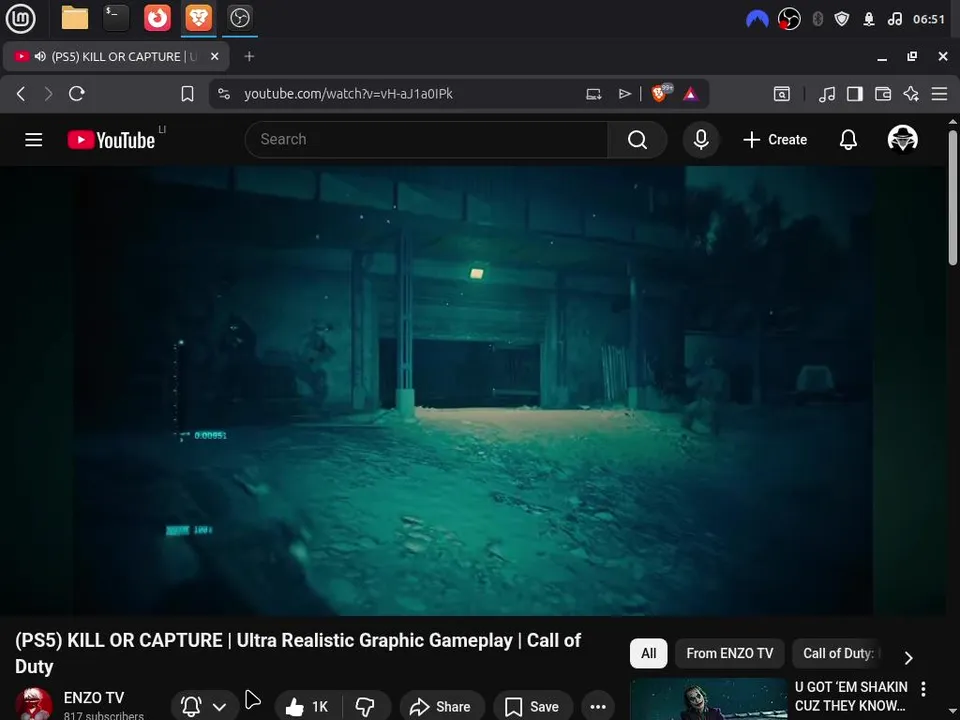This screenshot has width=960, height=720.
Task: Dislike the video
Action: [x=366, y=706]
